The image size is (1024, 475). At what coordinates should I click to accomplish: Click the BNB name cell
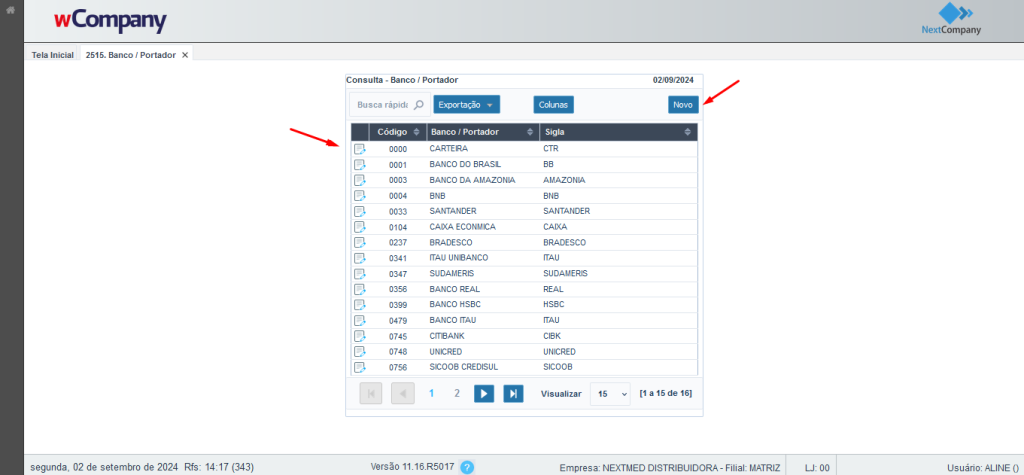(438, 196)
